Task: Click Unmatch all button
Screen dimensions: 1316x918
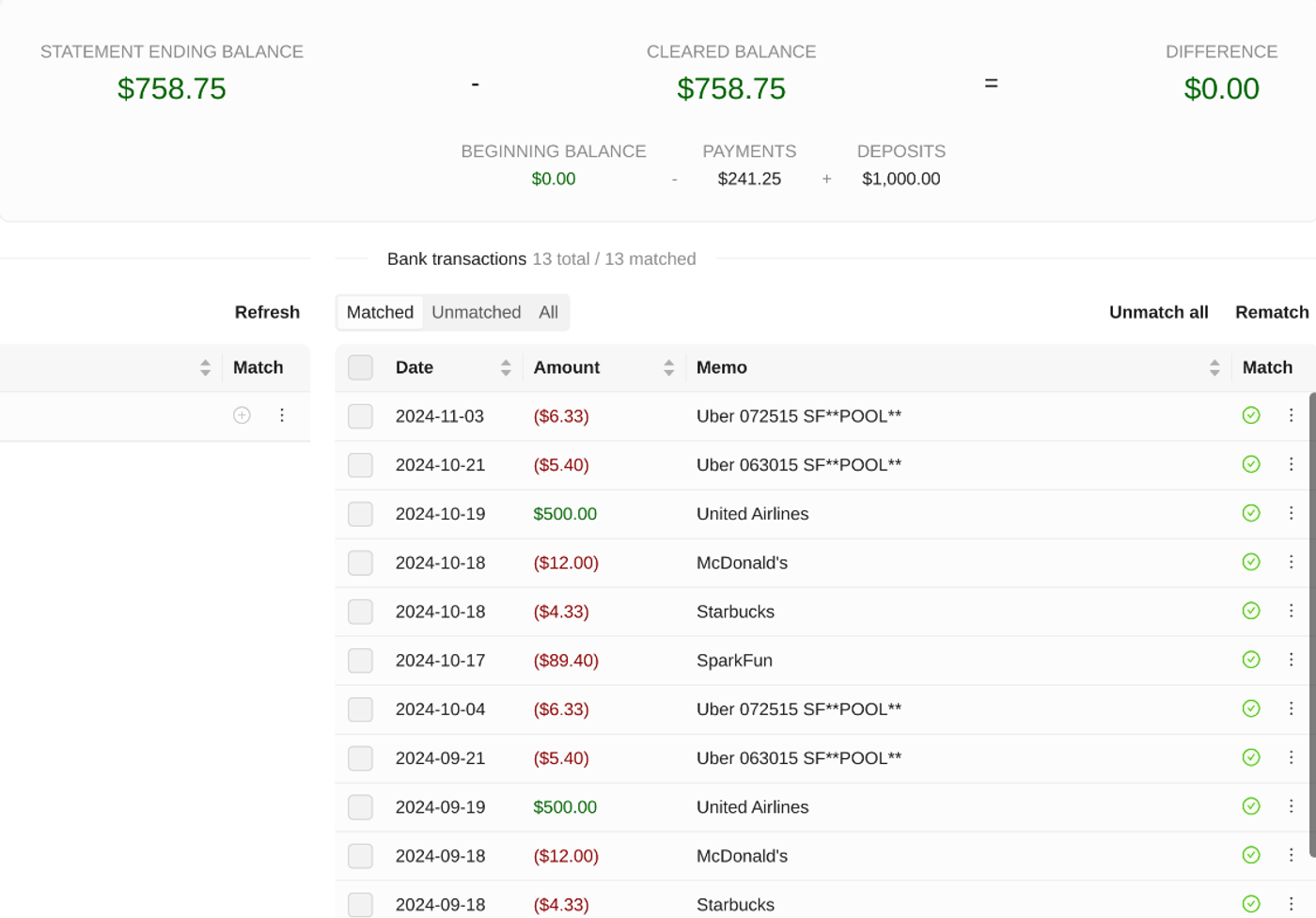Action: tap(1159, 312)
